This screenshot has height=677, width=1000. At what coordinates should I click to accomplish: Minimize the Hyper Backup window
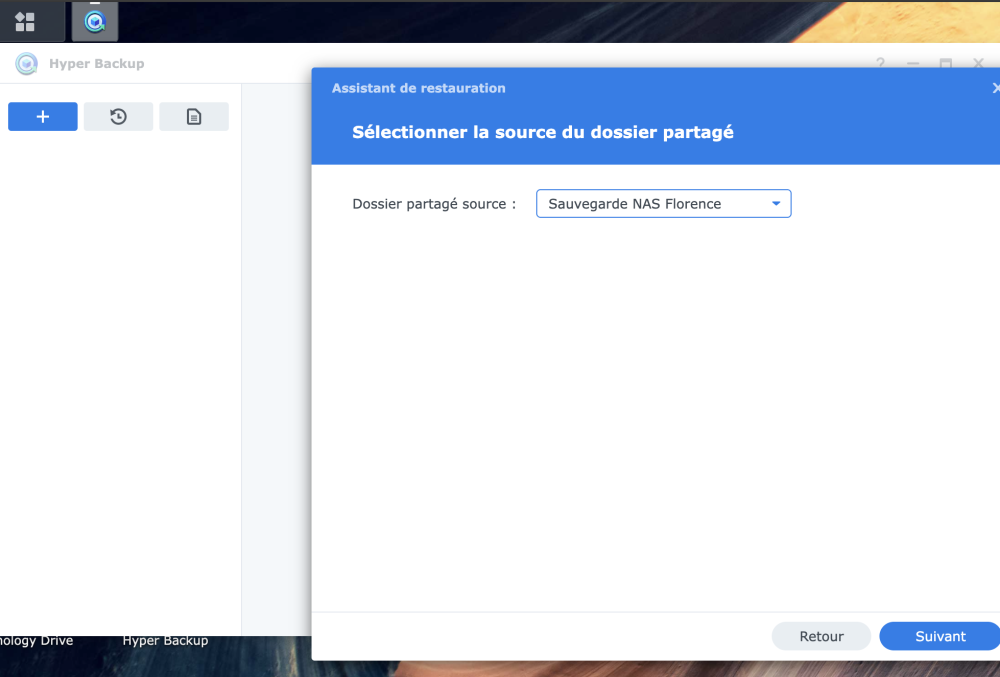click(x=913, y=63)
